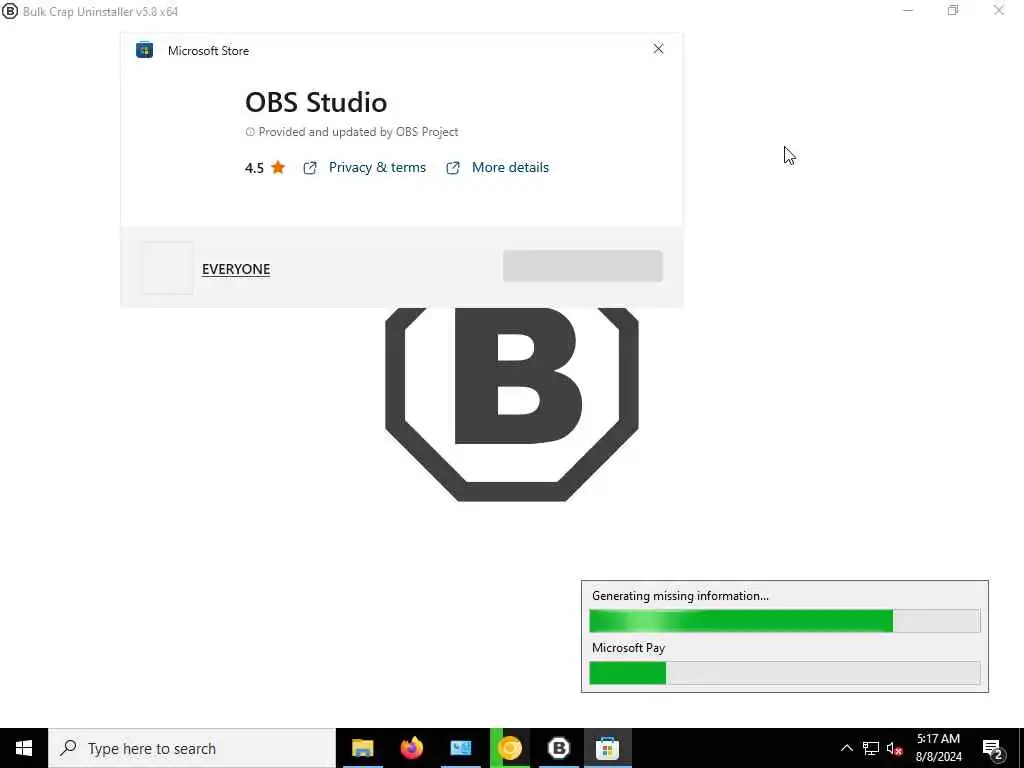Open Firefox from the taskbar
This screenshot has width=1024, height=768.
(x=411, y=748)
